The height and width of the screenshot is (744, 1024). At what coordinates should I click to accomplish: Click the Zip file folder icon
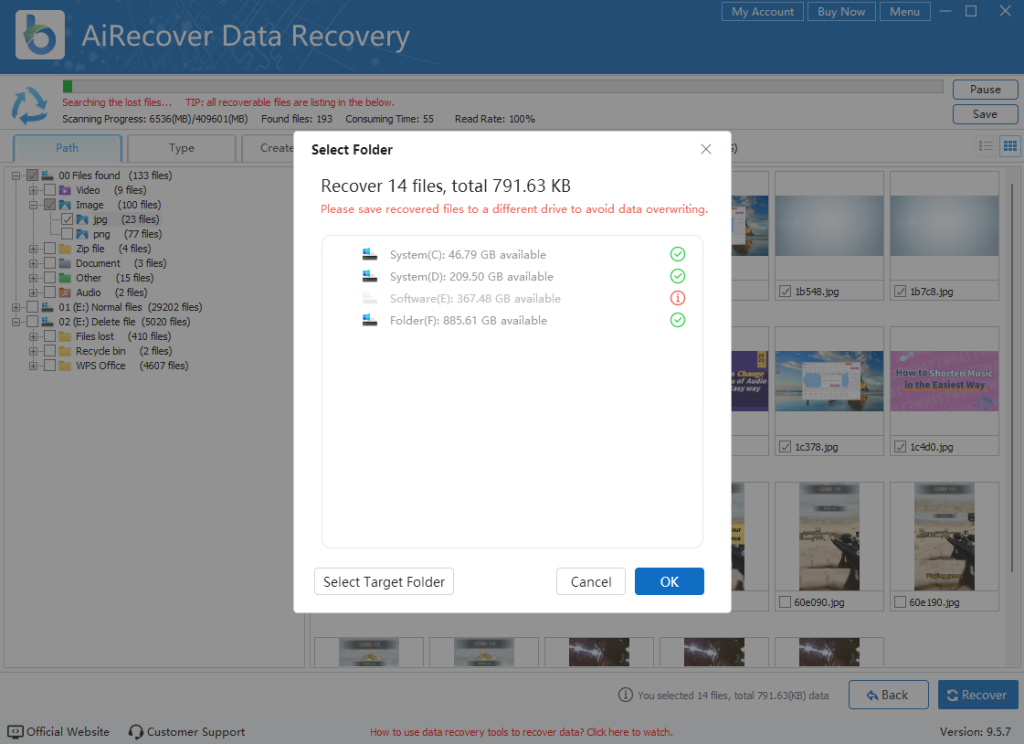point(65,248)
